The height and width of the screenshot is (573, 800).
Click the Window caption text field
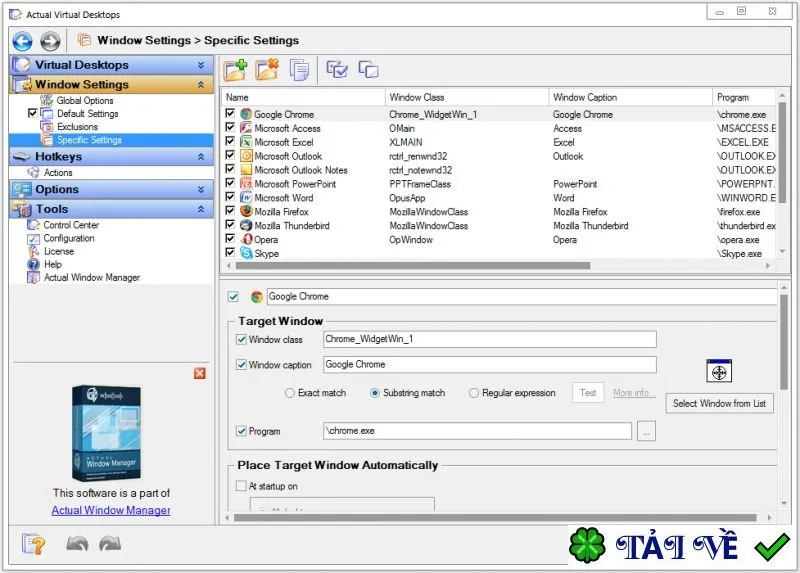(x=490, y=364)
